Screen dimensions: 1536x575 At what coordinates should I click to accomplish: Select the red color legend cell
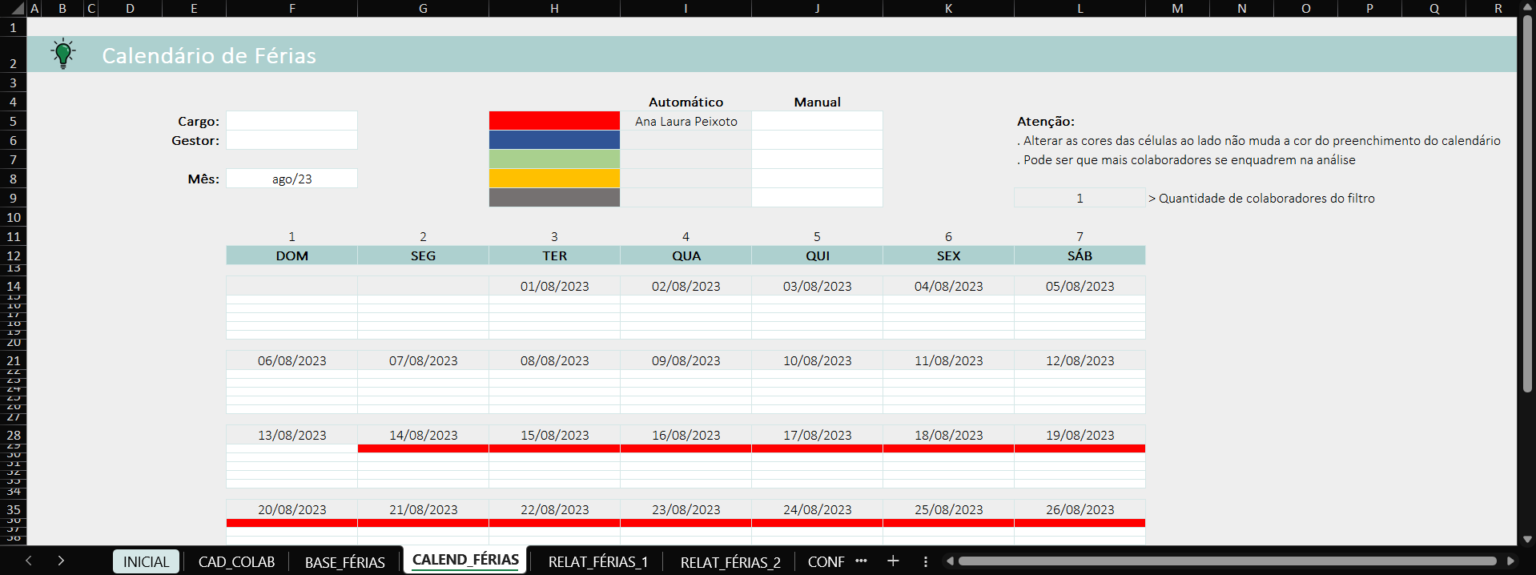pyautogui.click(x=554, y=121)
